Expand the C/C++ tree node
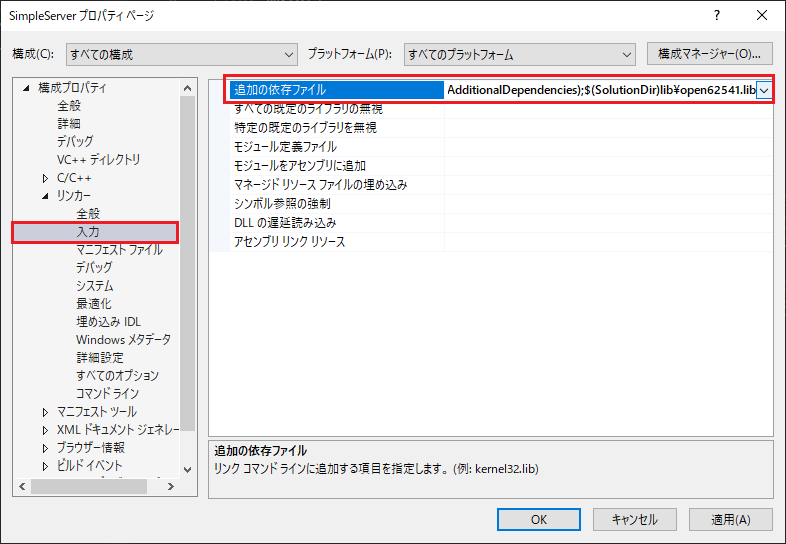 [45, 178]
